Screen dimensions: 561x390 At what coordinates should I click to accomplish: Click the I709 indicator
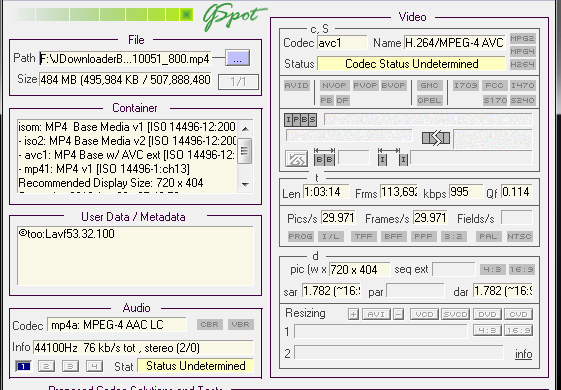465,86
